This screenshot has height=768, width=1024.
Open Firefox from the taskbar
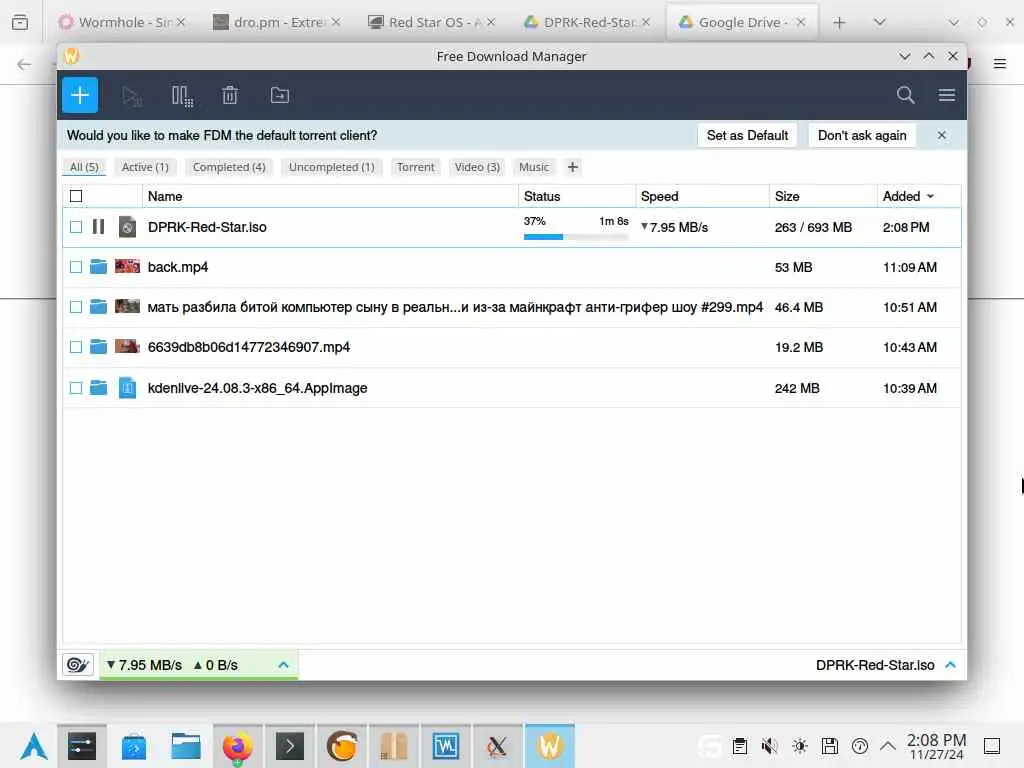pos(237,746)
